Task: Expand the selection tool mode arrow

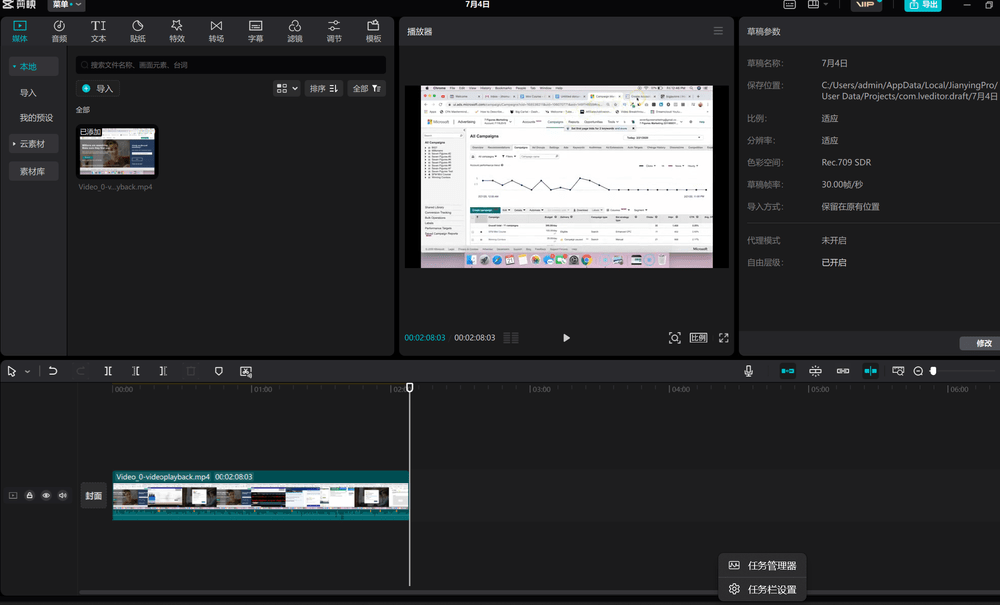Action: pyautogui.click(x=27, y=371)
